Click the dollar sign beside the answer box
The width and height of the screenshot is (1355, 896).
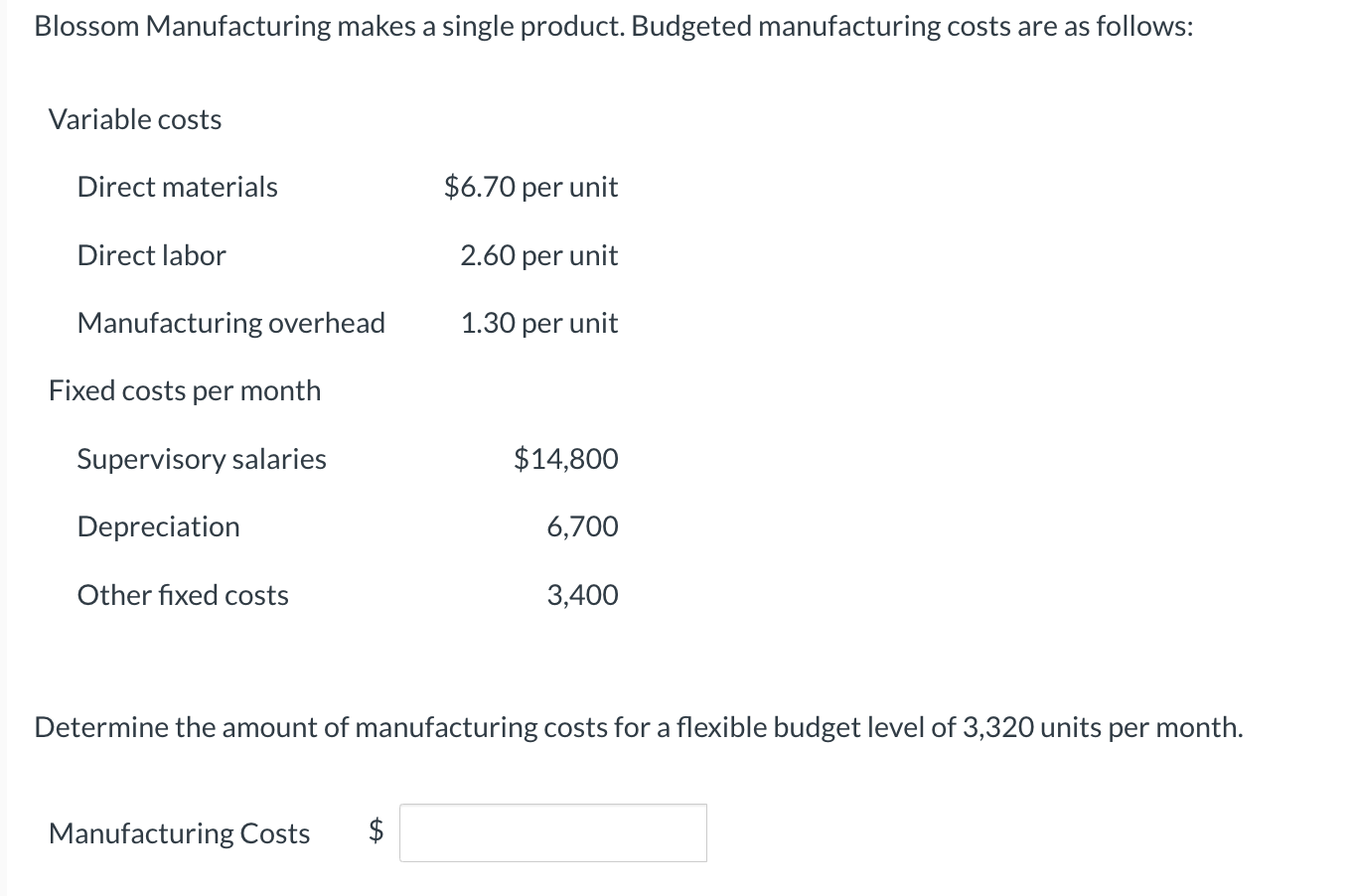pyautogui.click(x=374, y=832)
